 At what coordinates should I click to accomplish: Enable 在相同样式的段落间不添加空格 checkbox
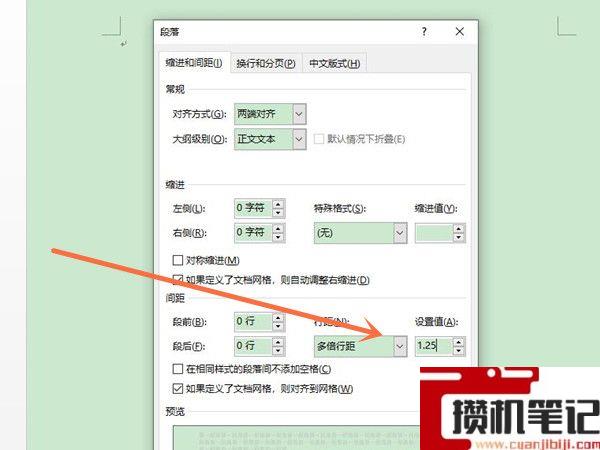click(178, 369)
